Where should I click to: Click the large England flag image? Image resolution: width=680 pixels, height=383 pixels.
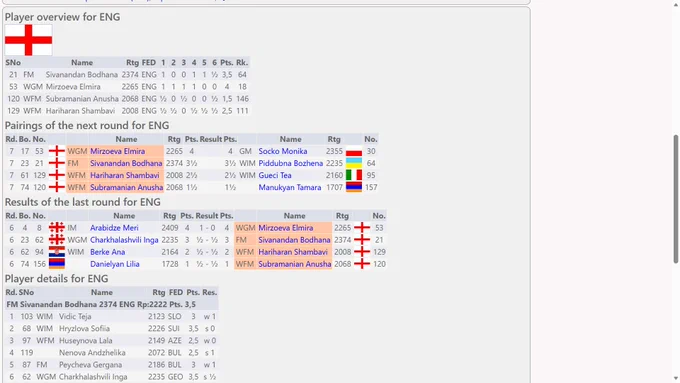tap(29, 40)
